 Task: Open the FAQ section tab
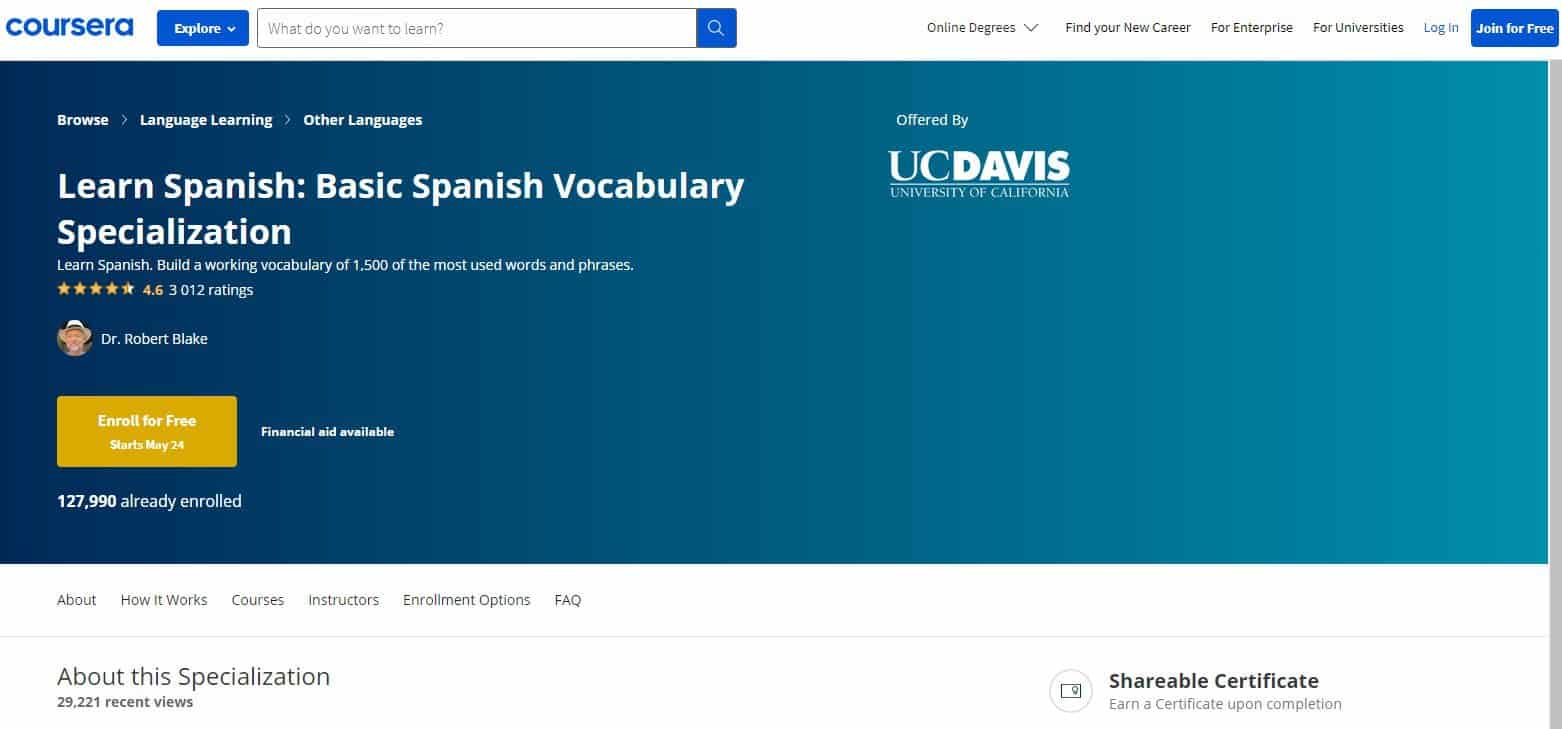point(567,599)
